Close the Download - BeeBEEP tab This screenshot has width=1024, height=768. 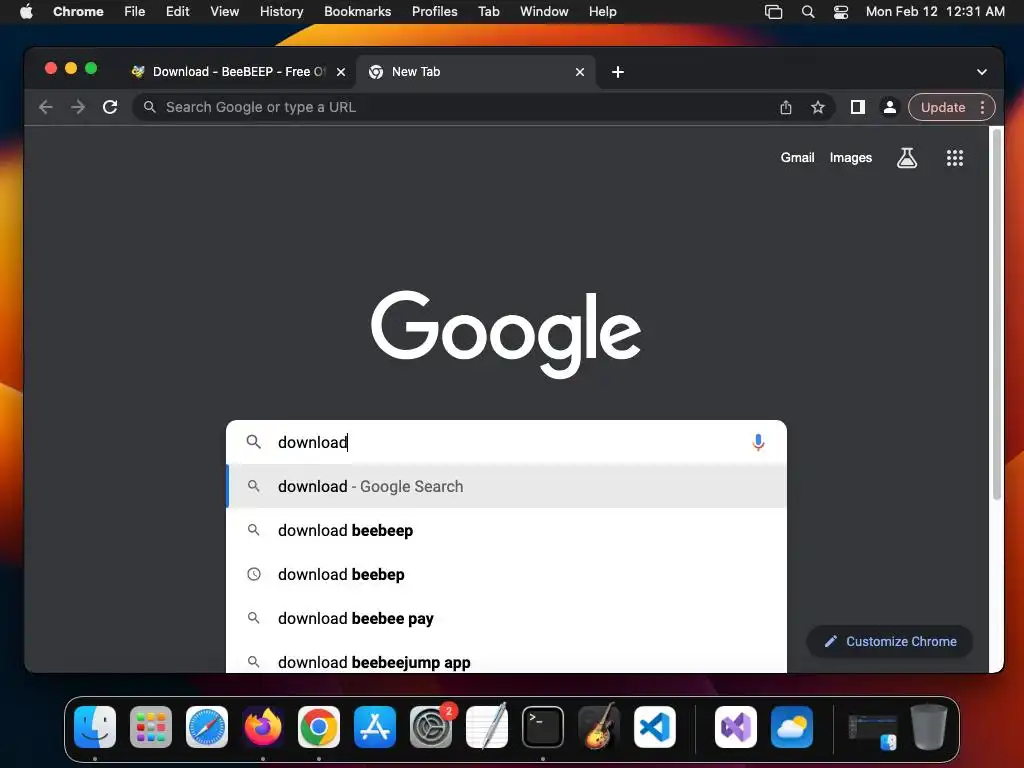coord(341,72)
